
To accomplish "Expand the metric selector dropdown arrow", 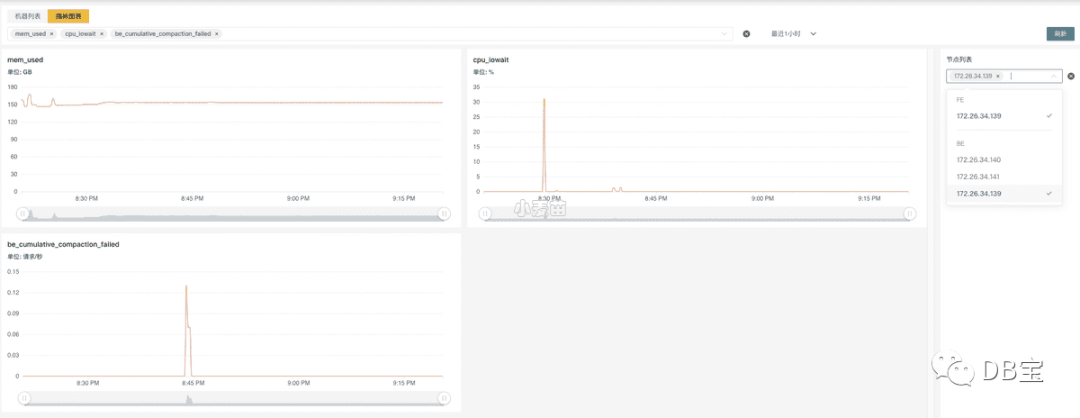I will (724, 34).
